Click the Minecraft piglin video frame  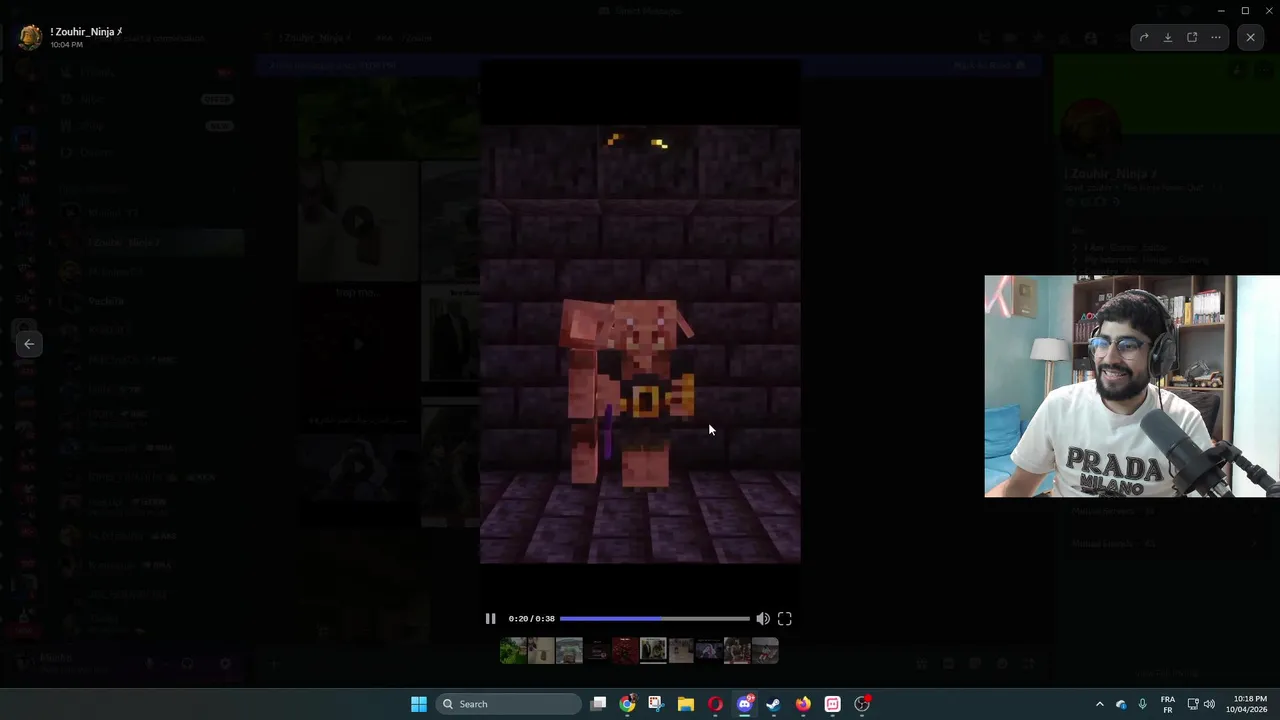click(640, 344)
